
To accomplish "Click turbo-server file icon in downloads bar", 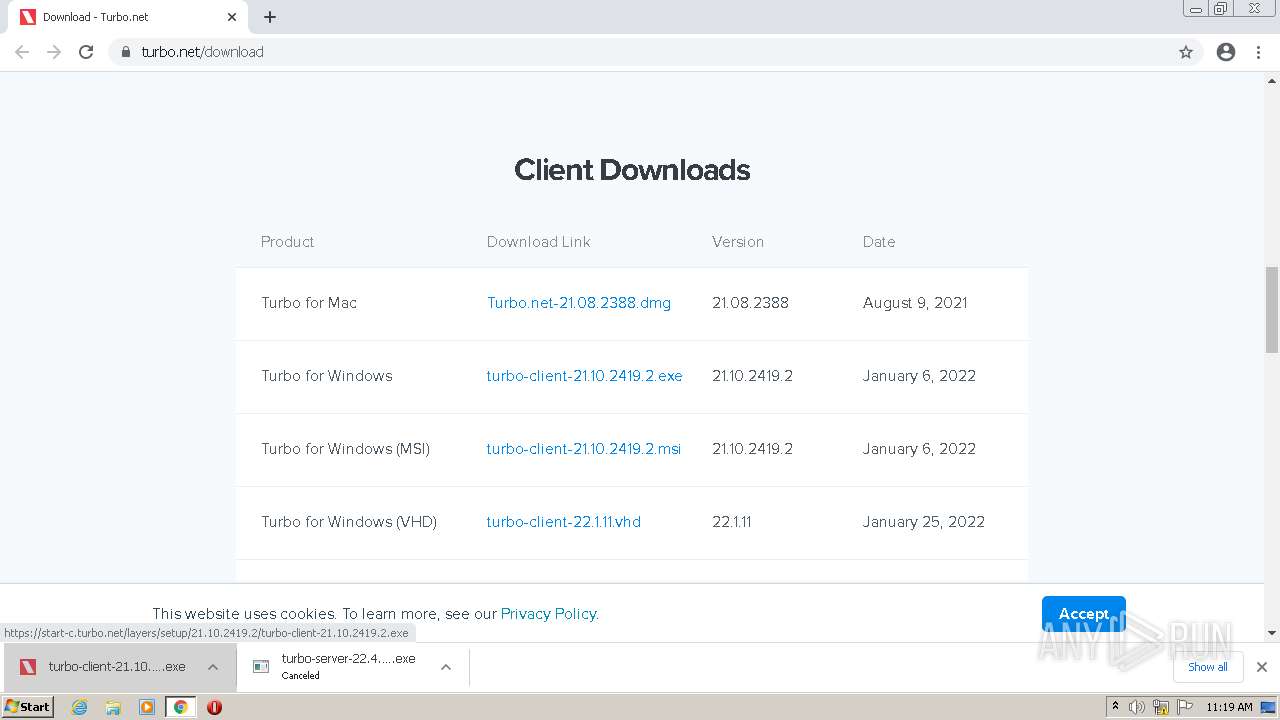I will (x=261, y=667).
